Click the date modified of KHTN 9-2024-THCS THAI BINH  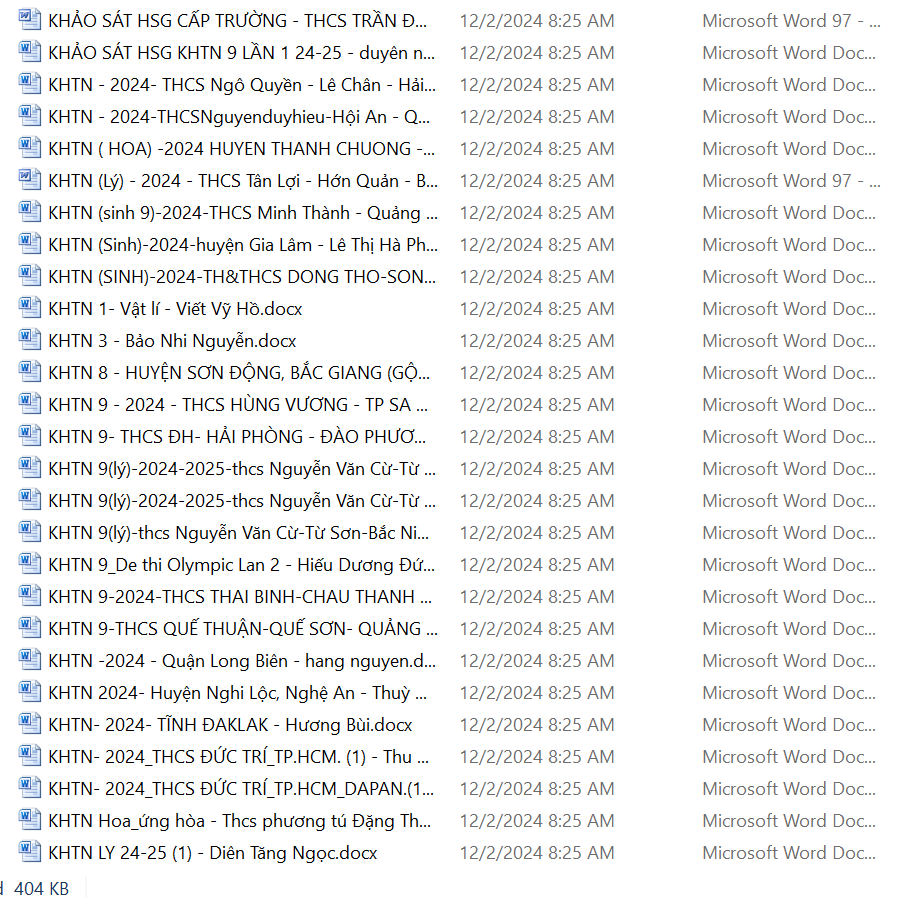point(536,596)
